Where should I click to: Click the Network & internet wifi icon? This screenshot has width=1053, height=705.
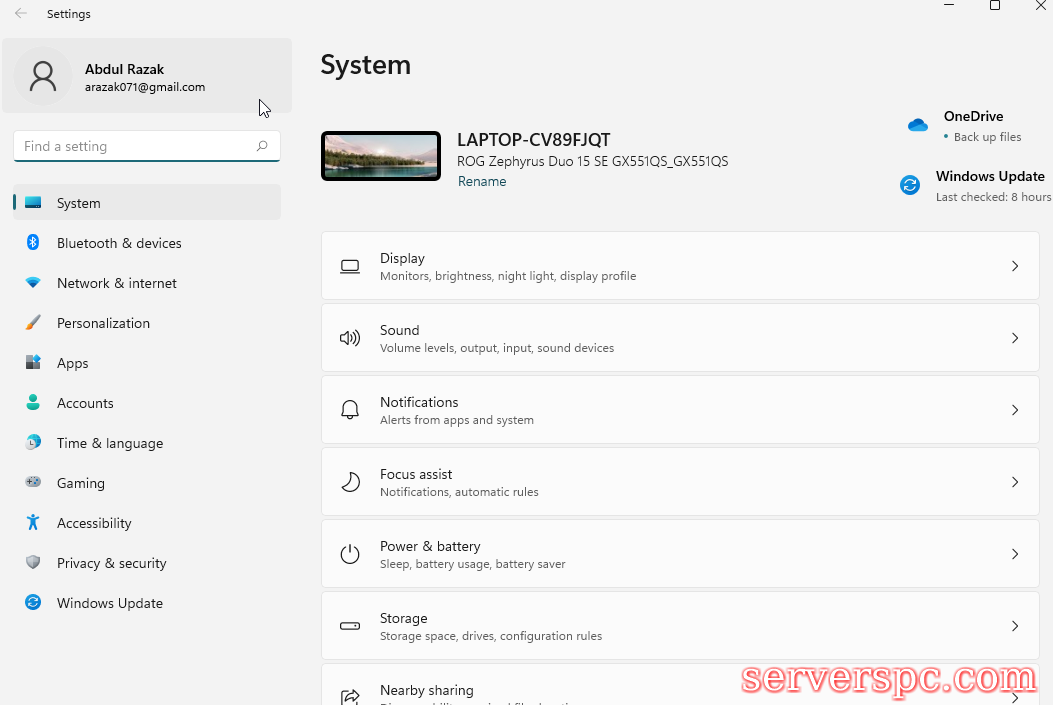[33, 283]
